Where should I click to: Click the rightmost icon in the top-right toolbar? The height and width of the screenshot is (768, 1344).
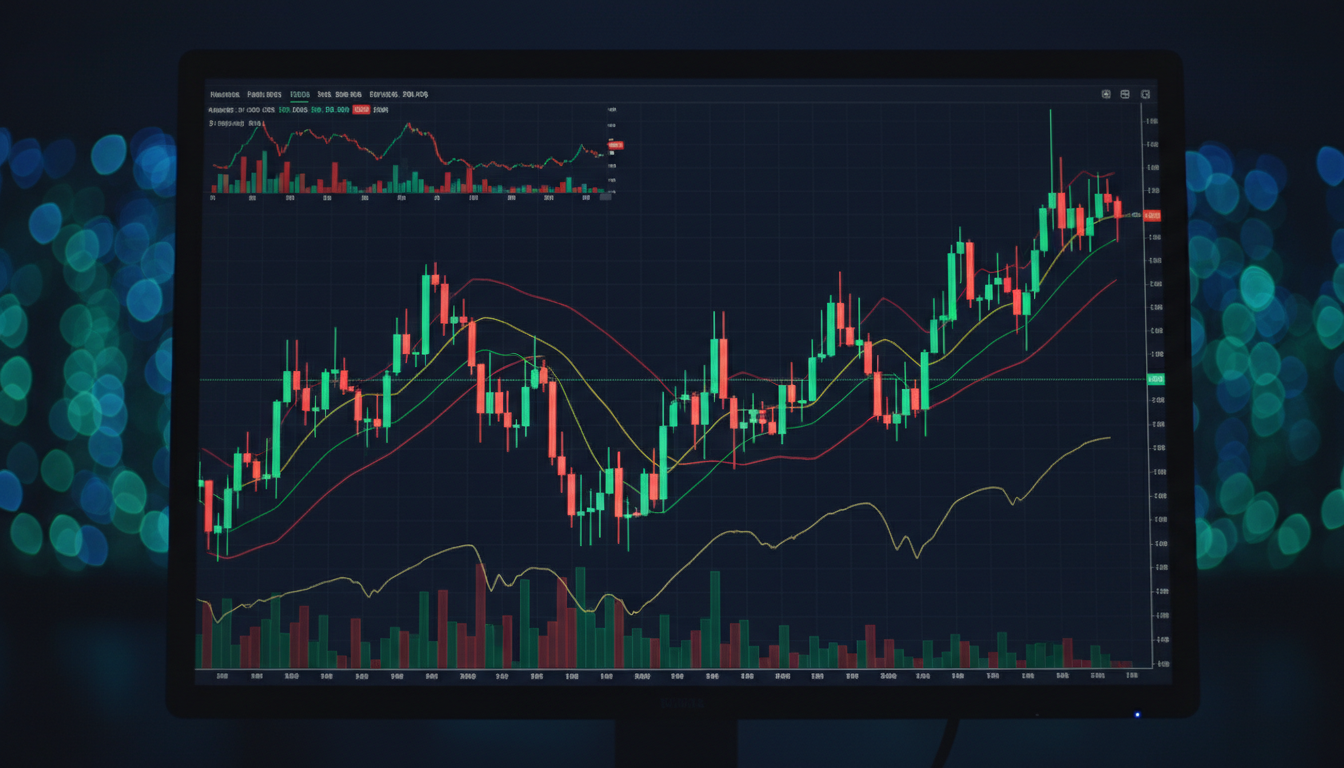click(1146, 94)
